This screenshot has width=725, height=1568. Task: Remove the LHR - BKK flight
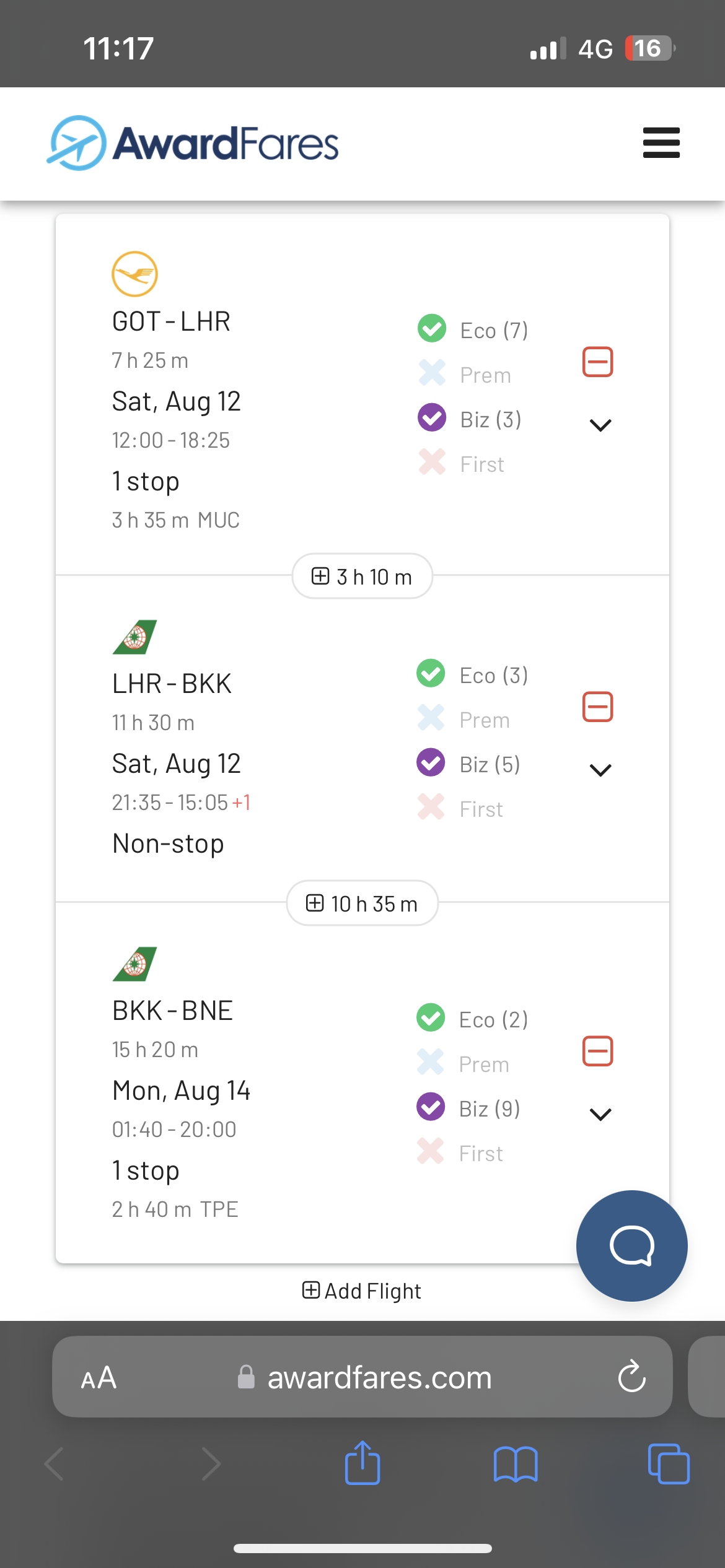point(597,707)
